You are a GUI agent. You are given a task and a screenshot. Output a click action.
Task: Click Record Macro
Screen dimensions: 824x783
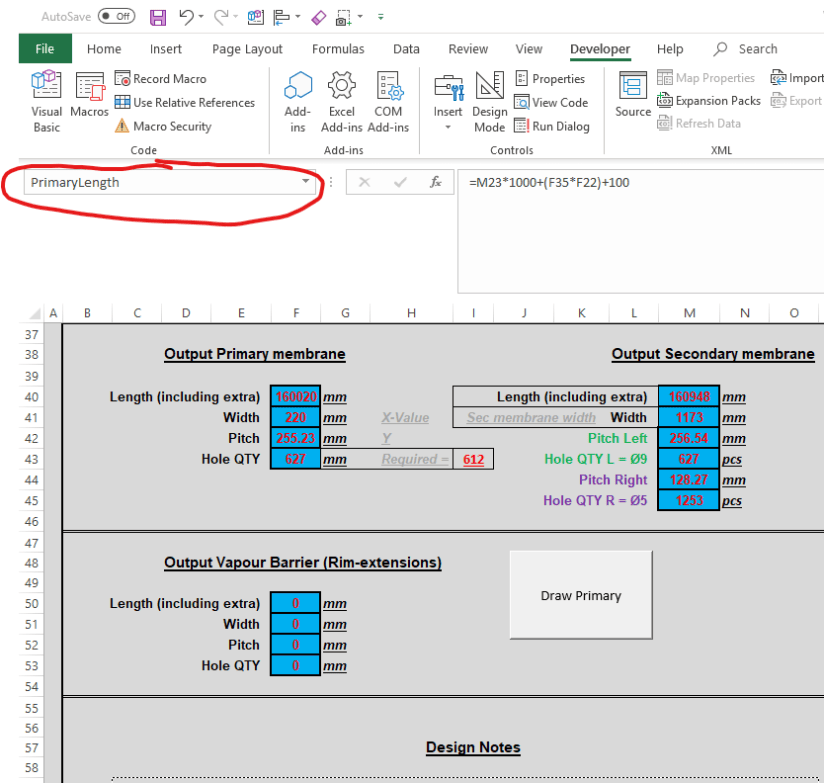[x=161, y=79]
